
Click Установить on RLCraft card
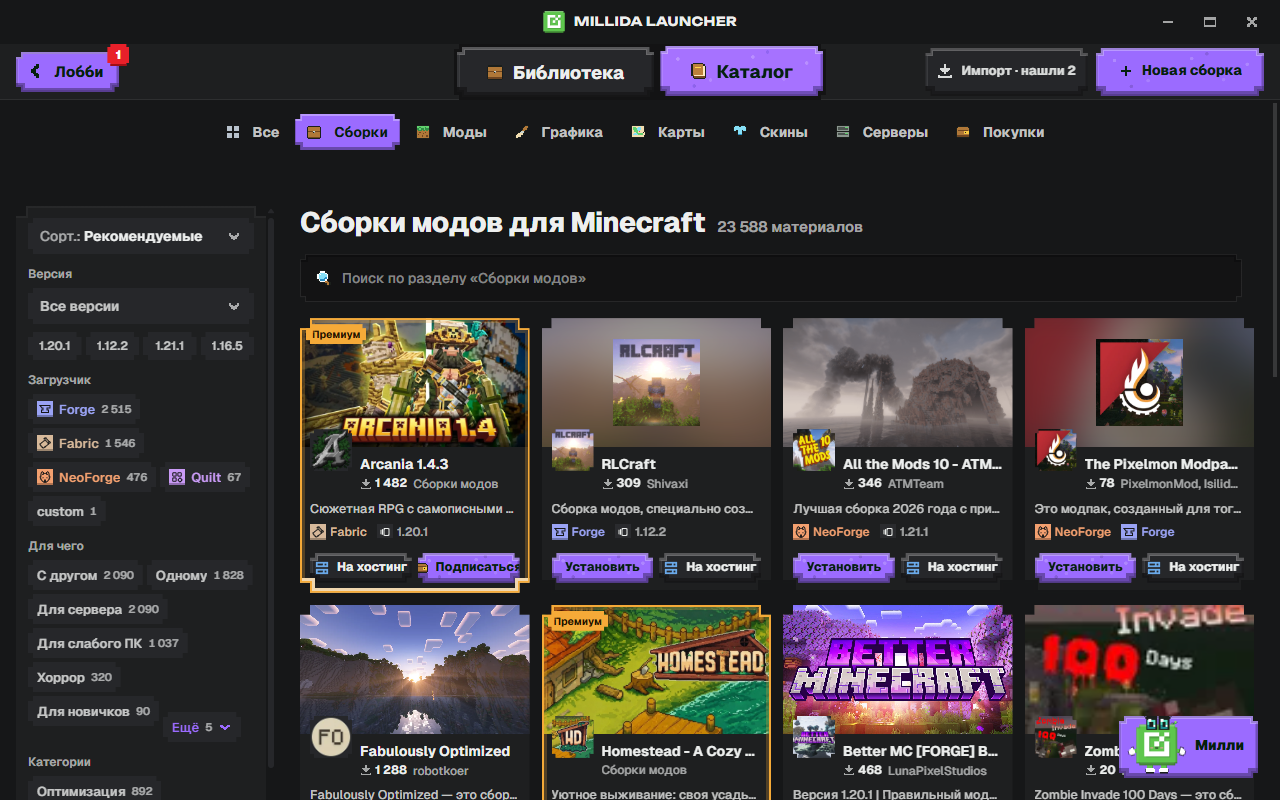point(602,567)
